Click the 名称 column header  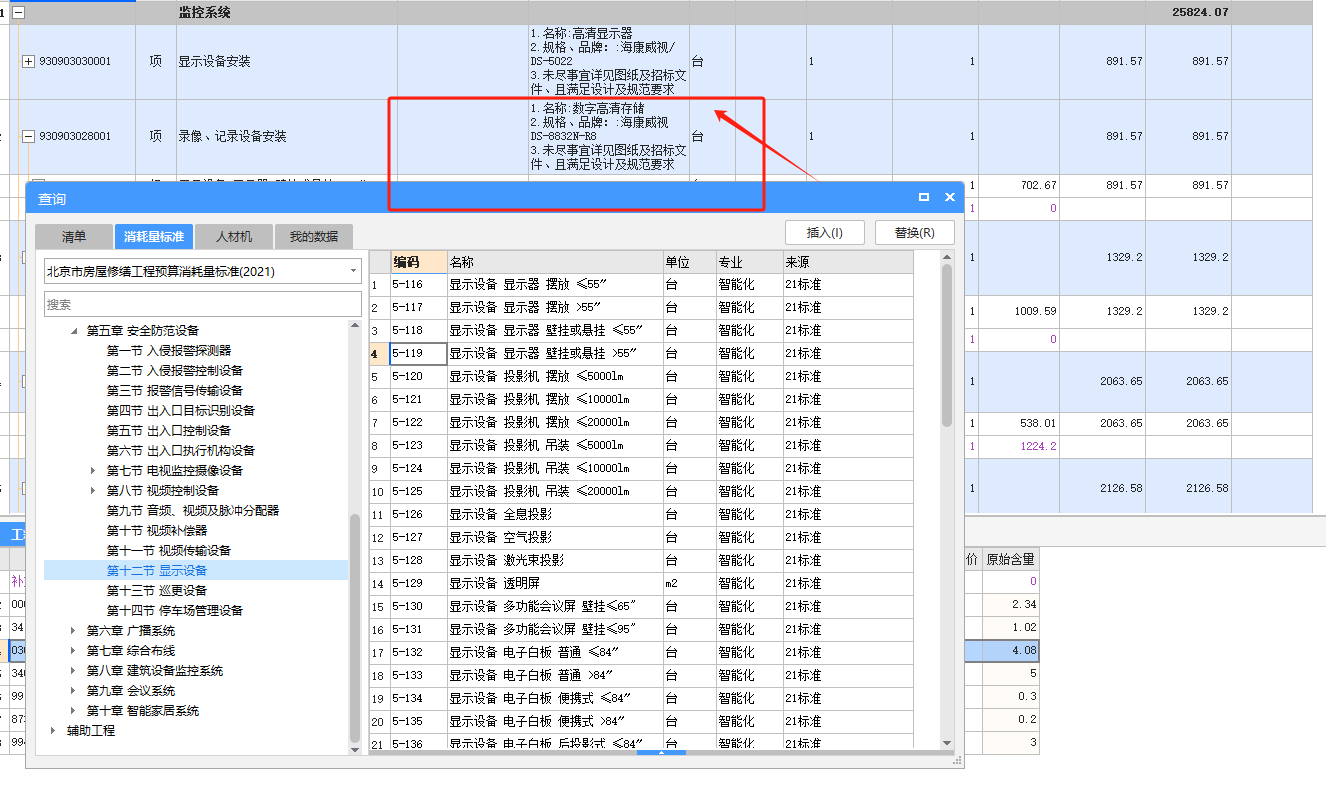(x=555, y=262)
